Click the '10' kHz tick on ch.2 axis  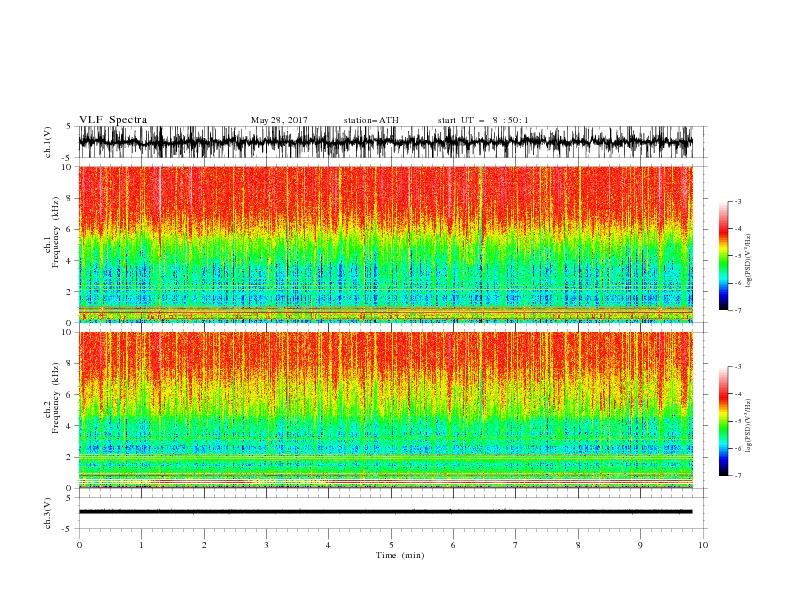click(x=67, y=332)
